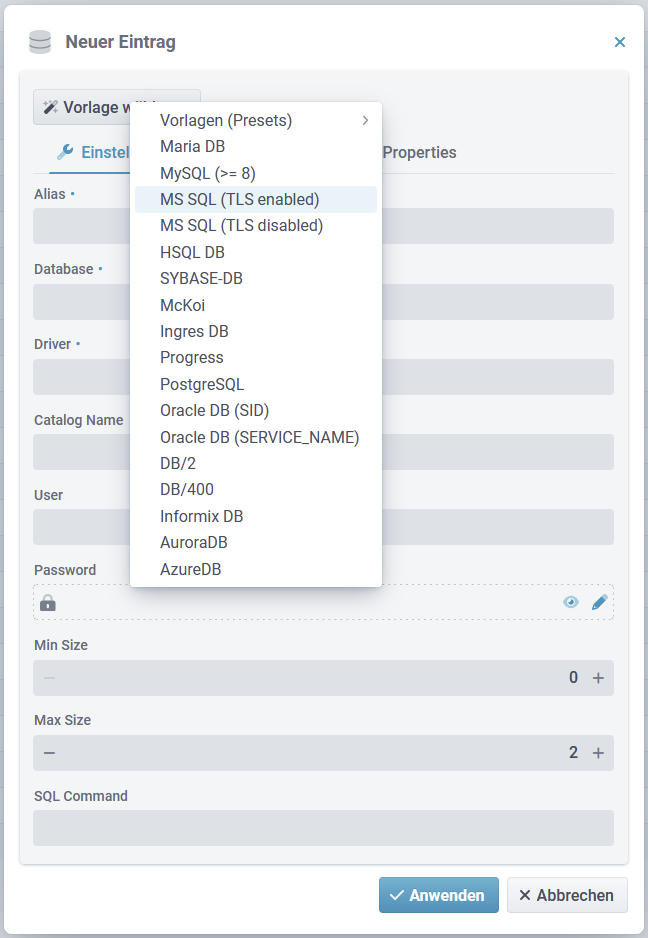Screen dimensions: 648x938
Task: Decrease Min Size with minus icon
Action: pos(49,678)
